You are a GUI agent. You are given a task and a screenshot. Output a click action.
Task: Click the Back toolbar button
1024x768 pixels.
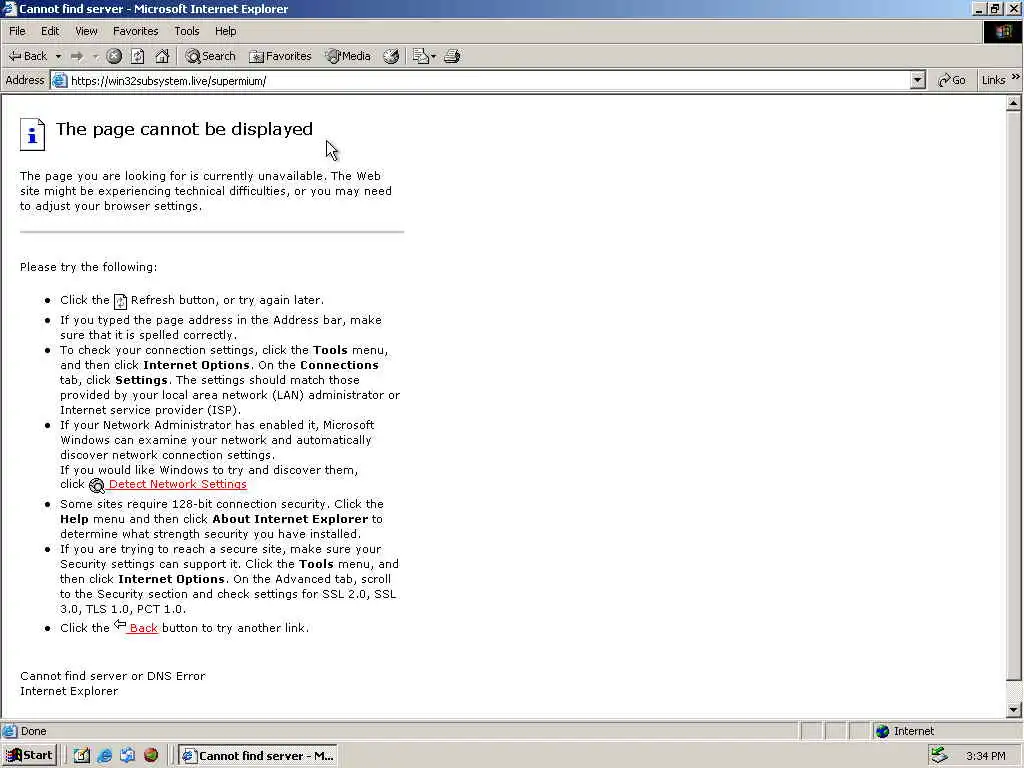coord(27,56)
